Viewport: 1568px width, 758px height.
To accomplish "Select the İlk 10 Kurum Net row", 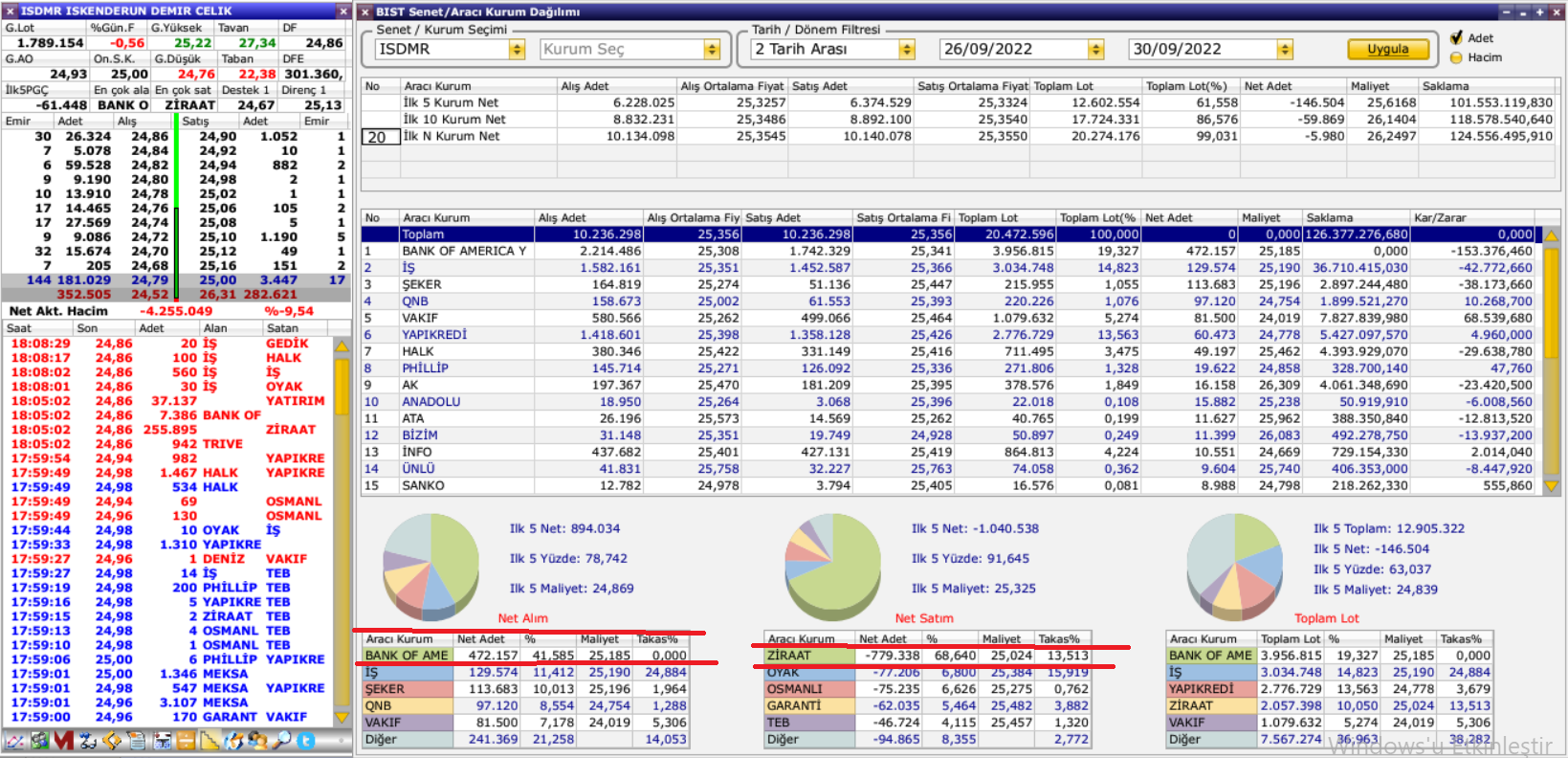I will [x=958, y=120].
